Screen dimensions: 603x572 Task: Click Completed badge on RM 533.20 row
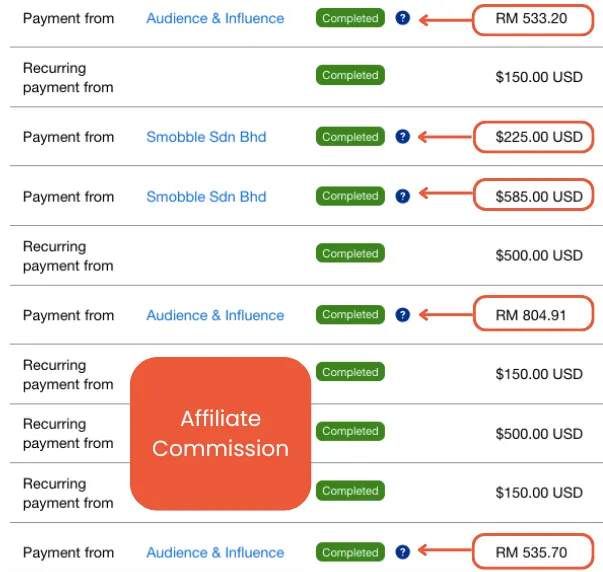pyautogui.click(x=350, y=18)
